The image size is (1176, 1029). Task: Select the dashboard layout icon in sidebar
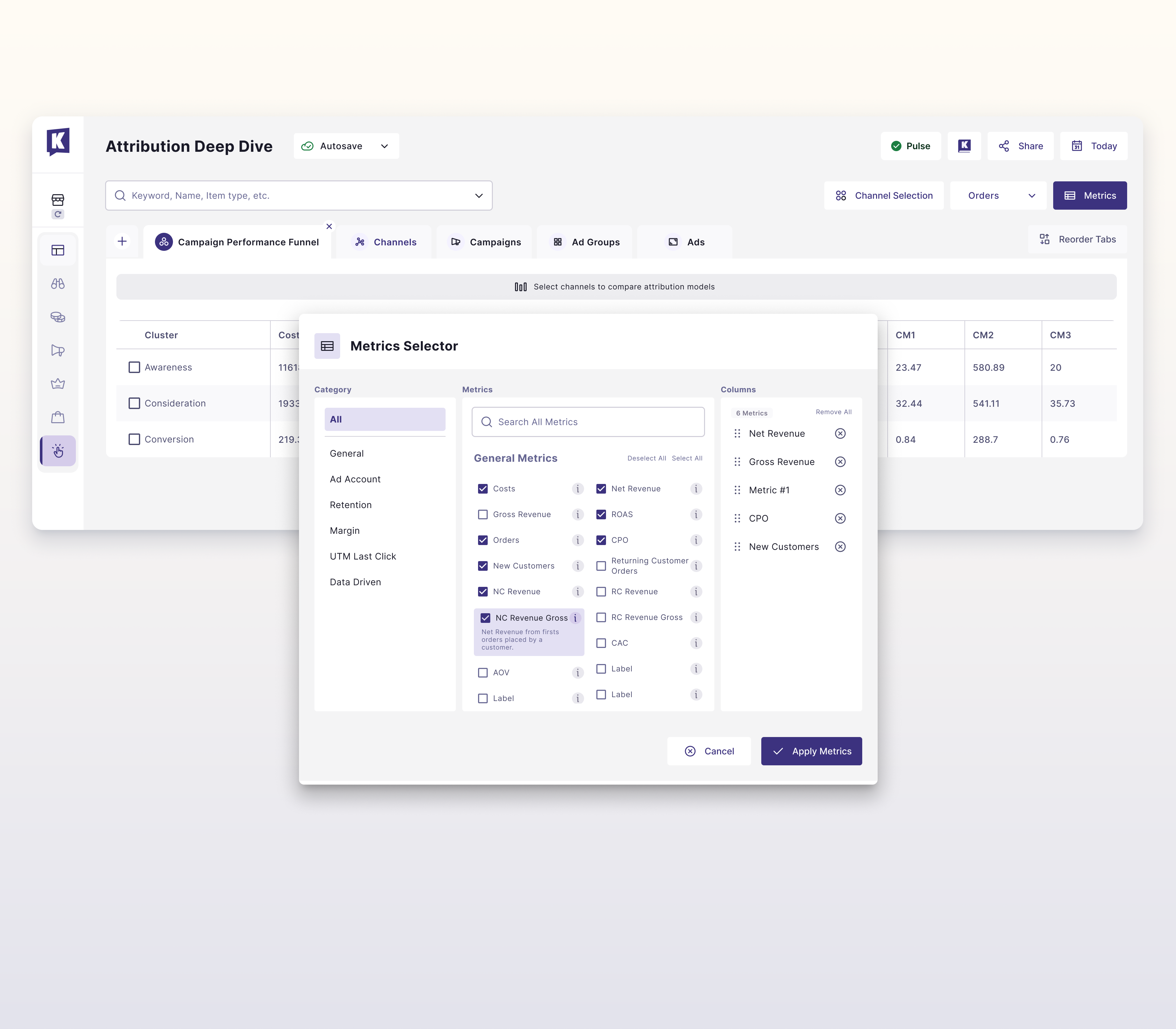coord(58,250)
